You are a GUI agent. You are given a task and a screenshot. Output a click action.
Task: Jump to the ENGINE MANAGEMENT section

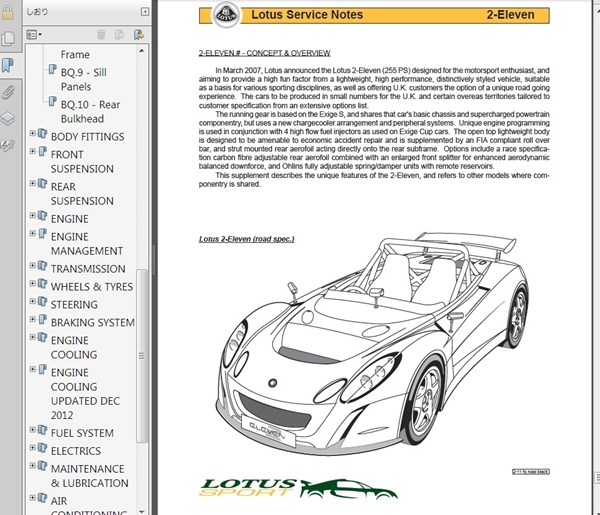pos(87,244)
